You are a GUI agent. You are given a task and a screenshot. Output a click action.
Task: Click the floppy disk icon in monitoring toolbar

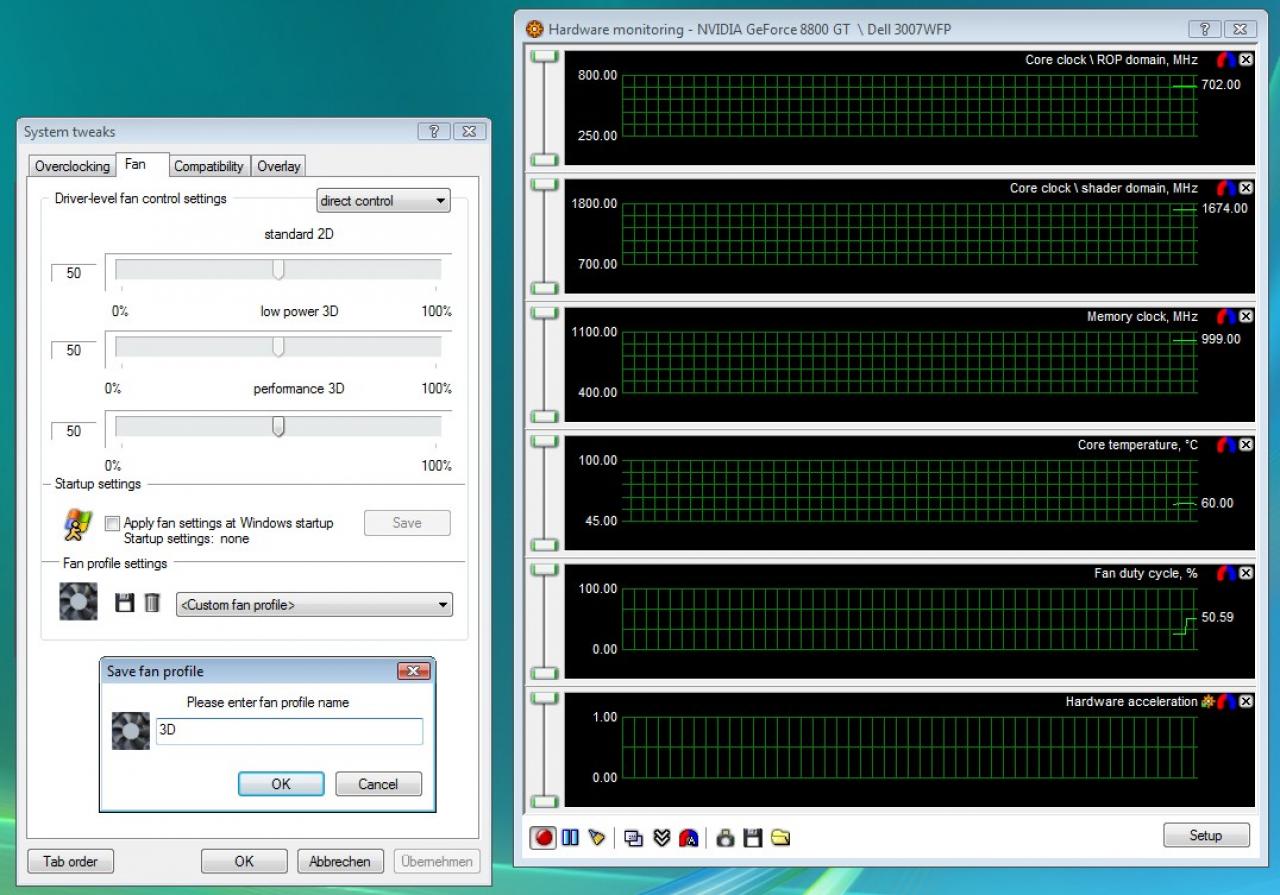pos(753,837)
